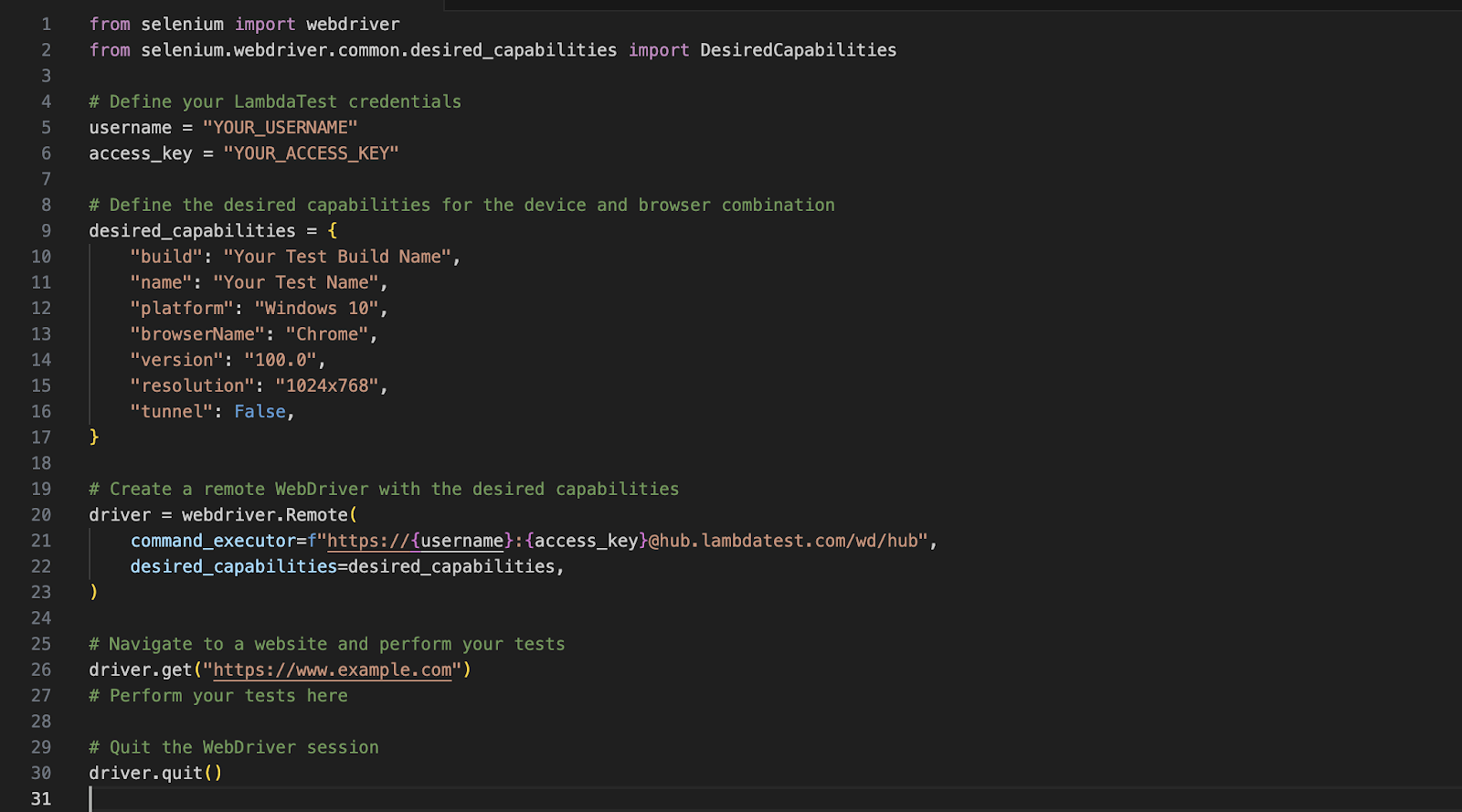
Task: Click the opening curly brace after desired_capabilities
Action: click(x=333, y=230)
